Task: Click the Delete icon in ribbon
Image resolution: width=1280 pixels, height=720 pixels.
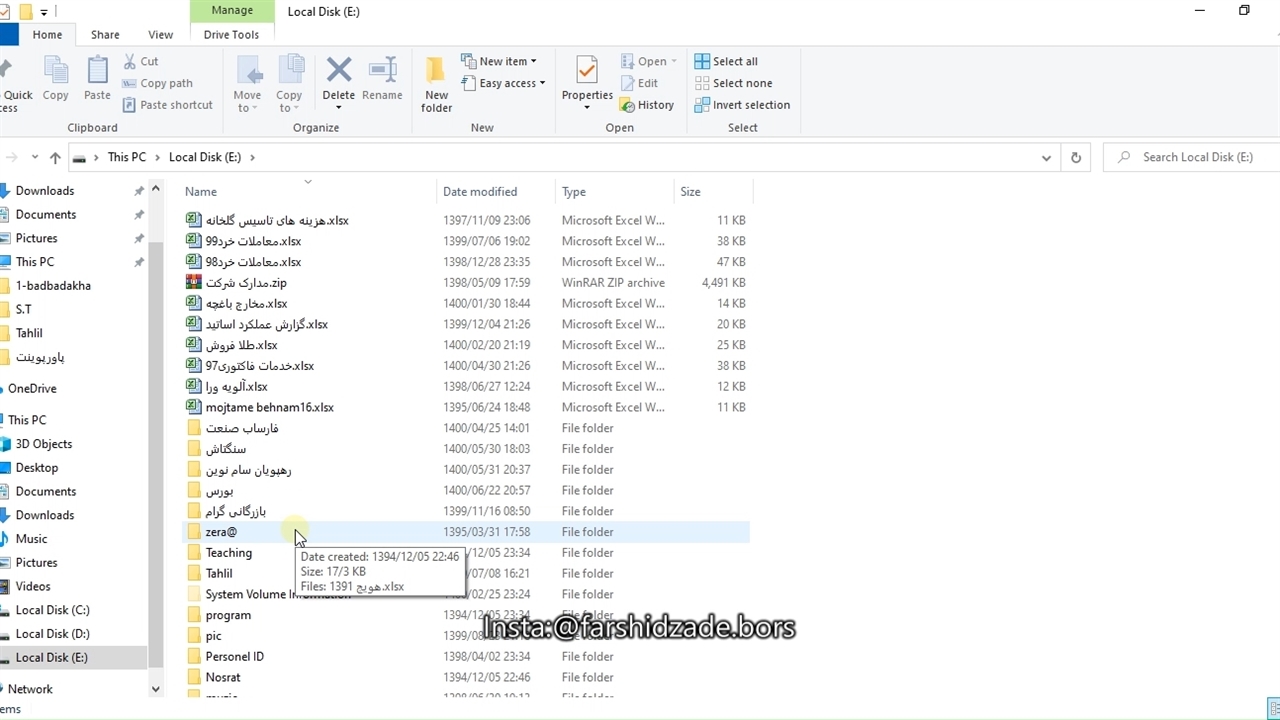Action: (x=338, y=71)
